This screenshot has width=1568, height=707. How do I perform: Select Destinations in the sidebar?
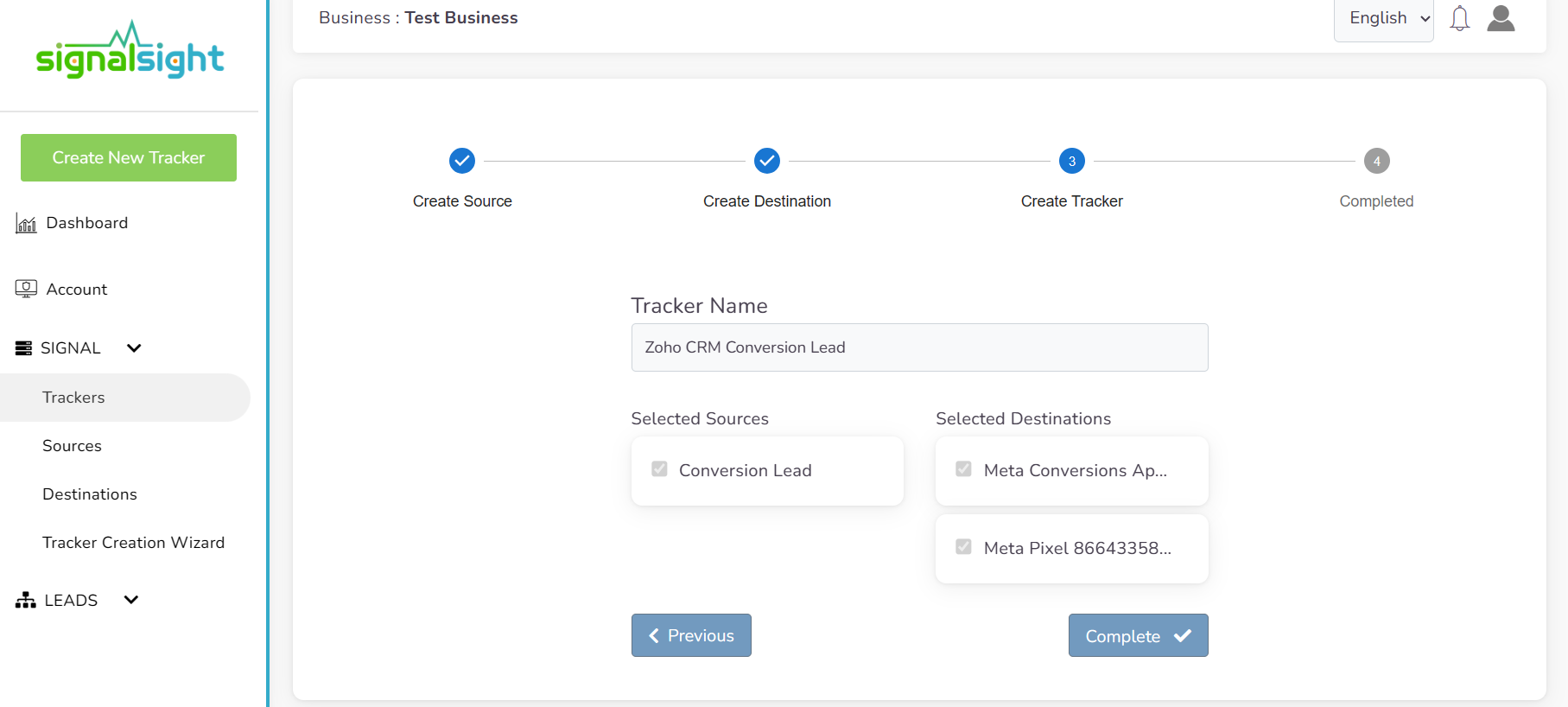tap(90, 494)
